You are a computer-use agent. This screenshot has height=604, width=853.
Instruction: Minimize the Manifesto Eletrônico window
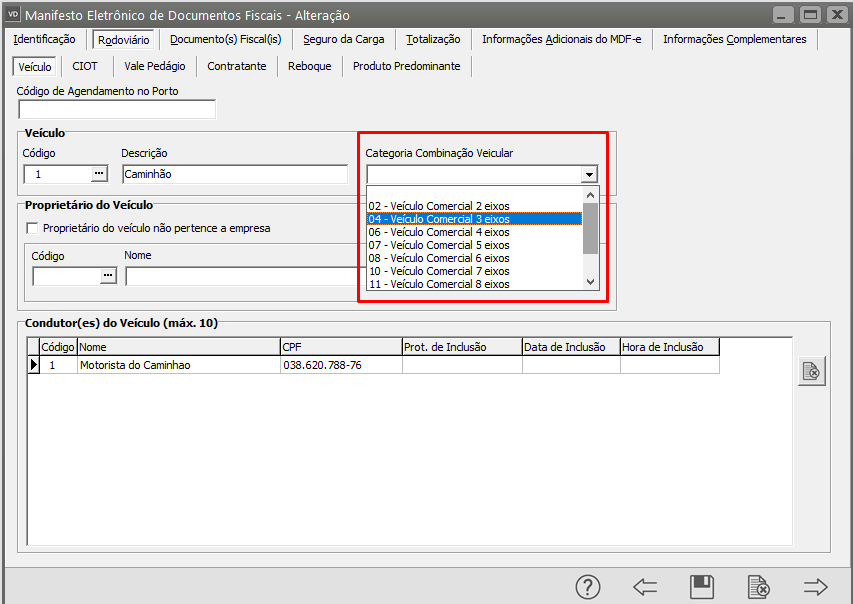click(x=783, y=15)
